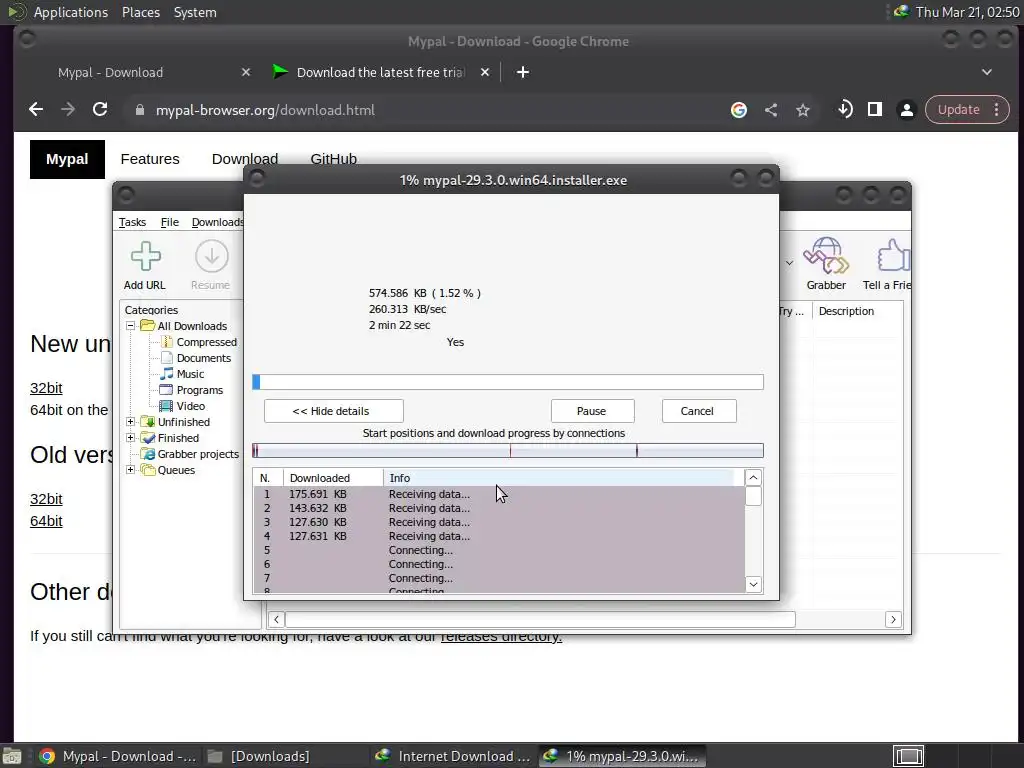Viewport: 1024px width, 768px height.
Task: Go forward in Chrome
Action: [68, 110]
